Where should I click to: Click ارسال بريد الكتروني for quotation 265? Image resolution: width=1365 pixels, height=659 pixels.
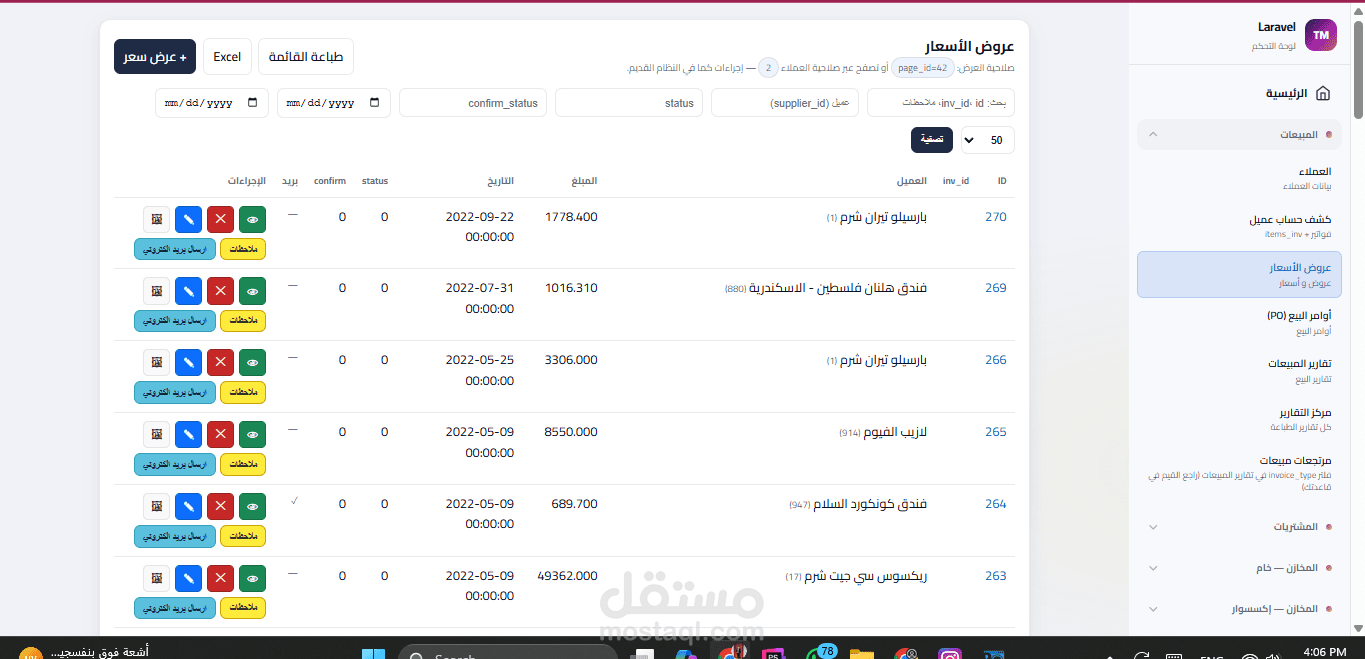tap(175, 464)
